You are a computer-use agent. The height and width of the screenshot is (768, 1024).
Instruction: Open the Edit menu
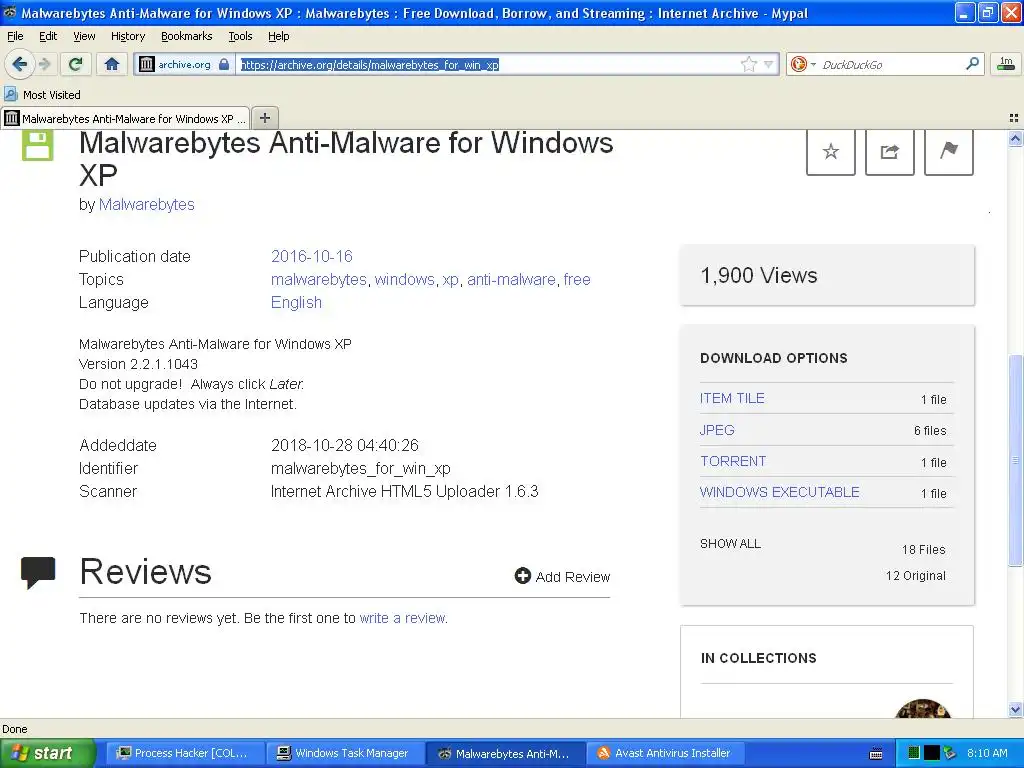[48, 37]
